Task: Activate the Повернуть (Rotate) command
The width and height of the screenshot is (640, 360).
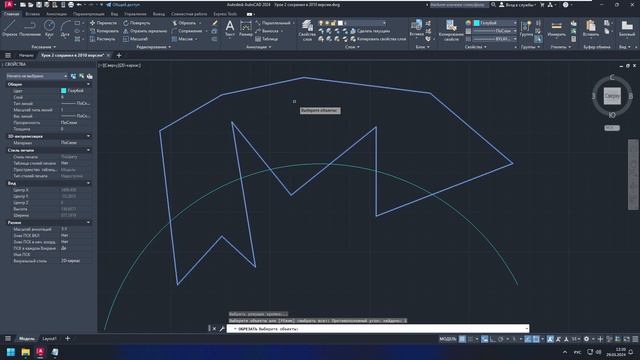Action: click(x=137, y=23)
